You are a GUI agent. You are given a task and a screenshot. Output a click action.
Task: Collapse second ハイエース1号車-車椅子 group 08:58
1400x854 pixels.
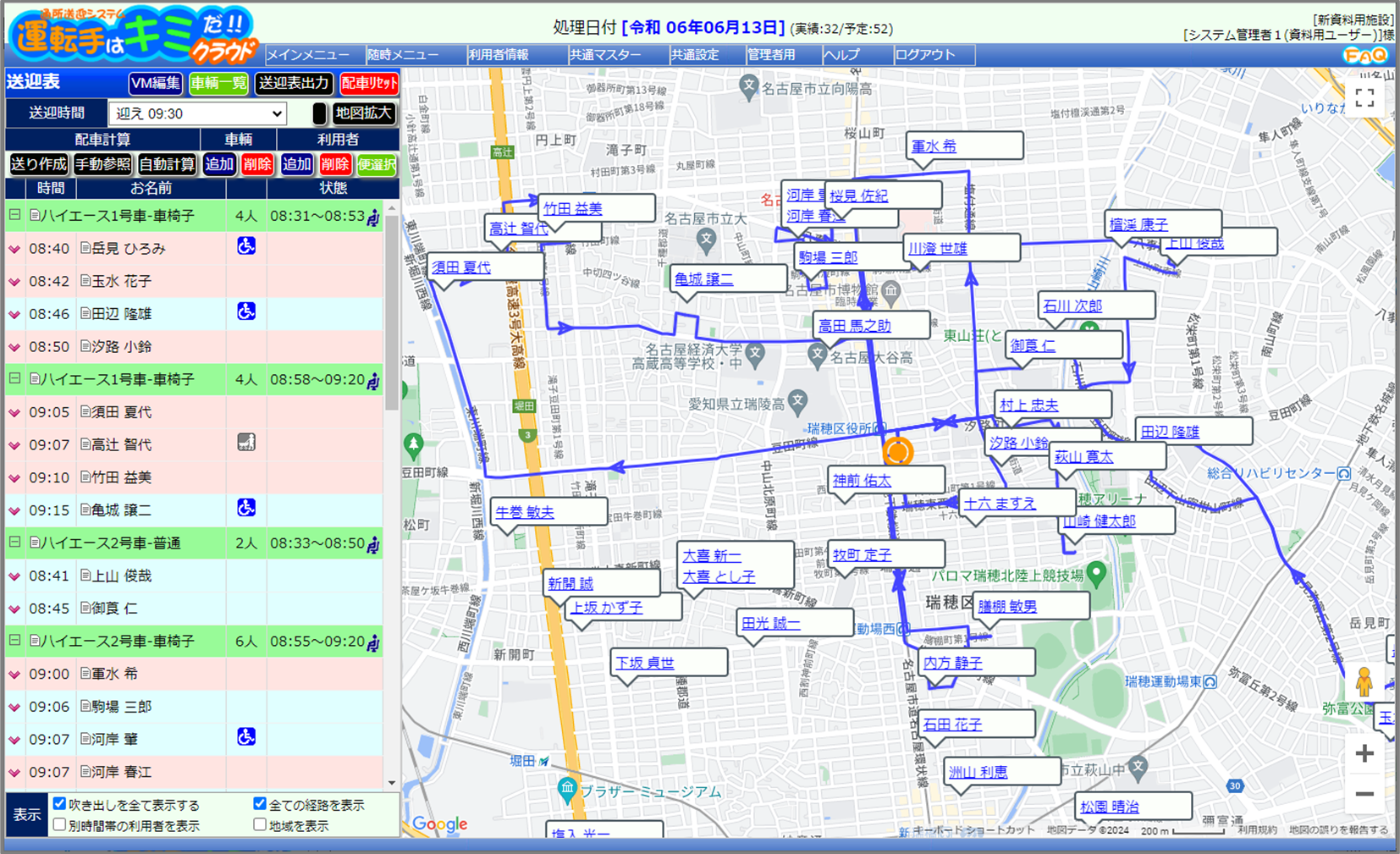[14, 378]
